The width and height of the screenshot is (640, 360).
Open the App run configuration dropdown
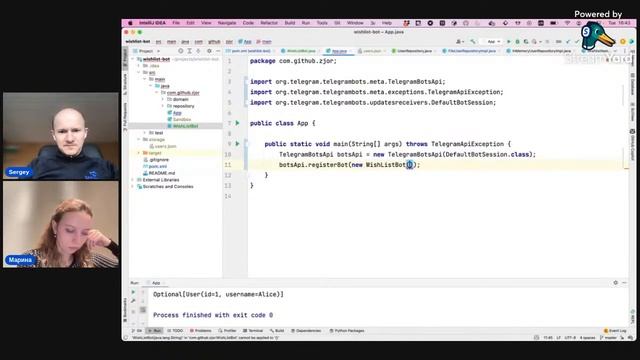point(491,42)
